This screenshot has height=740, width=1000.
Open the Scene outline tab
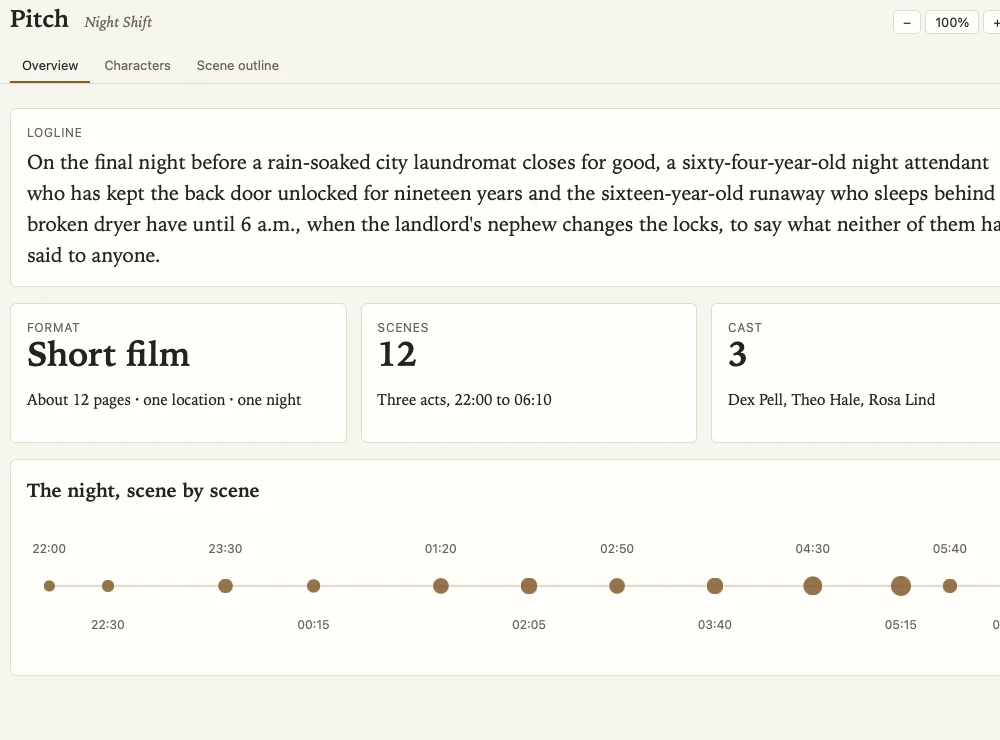[237, 66]
